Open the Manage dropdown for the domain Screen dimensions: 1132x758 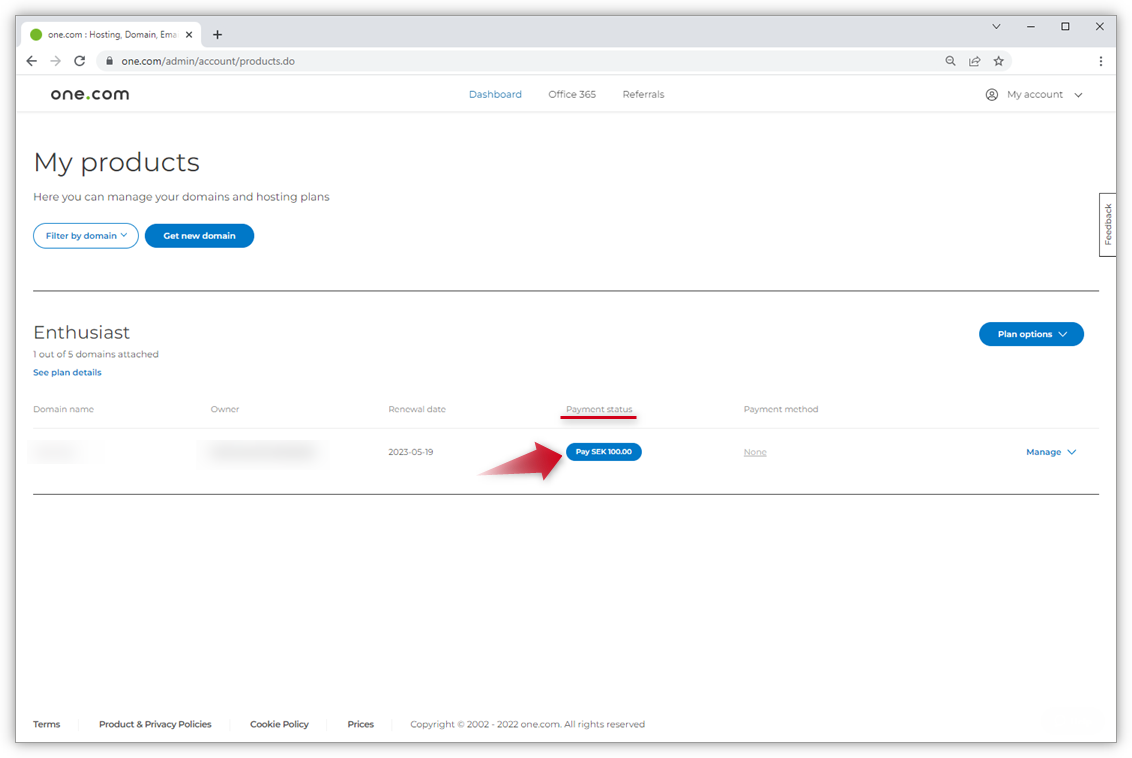pos(1051,452)
